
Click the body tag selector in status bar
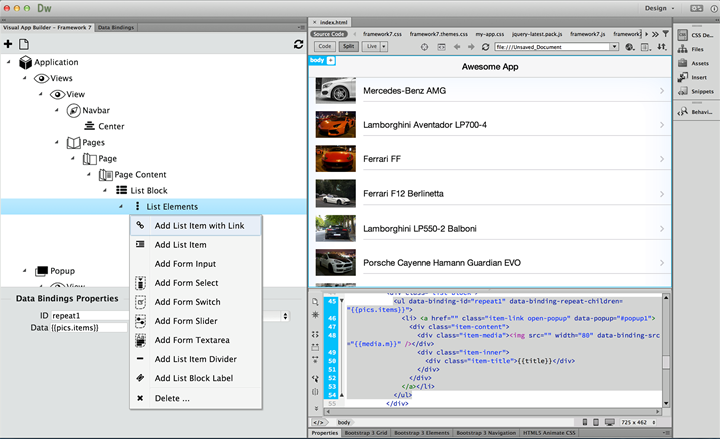pyautogui.click(x=343, y=422)
